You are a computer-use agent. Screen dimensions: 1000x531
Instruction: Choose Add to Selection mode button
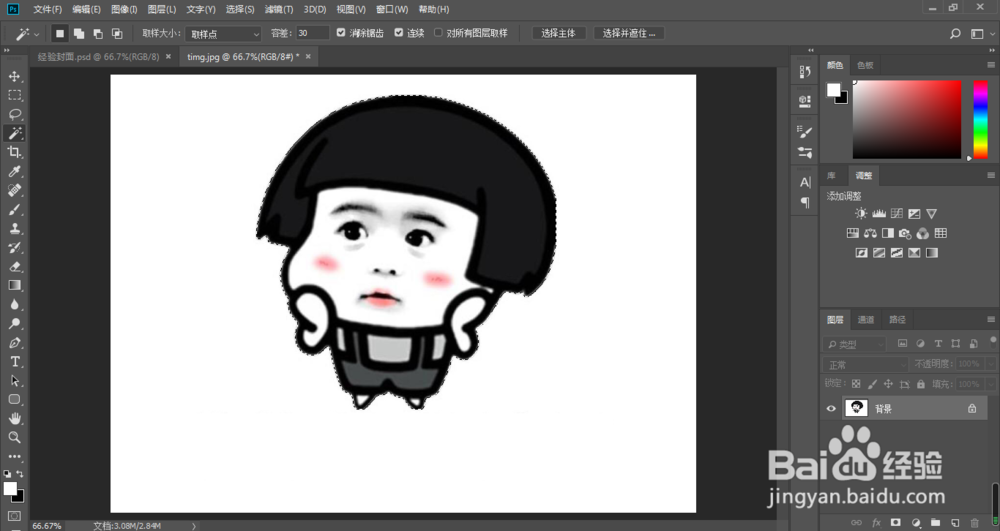(79, 34)
